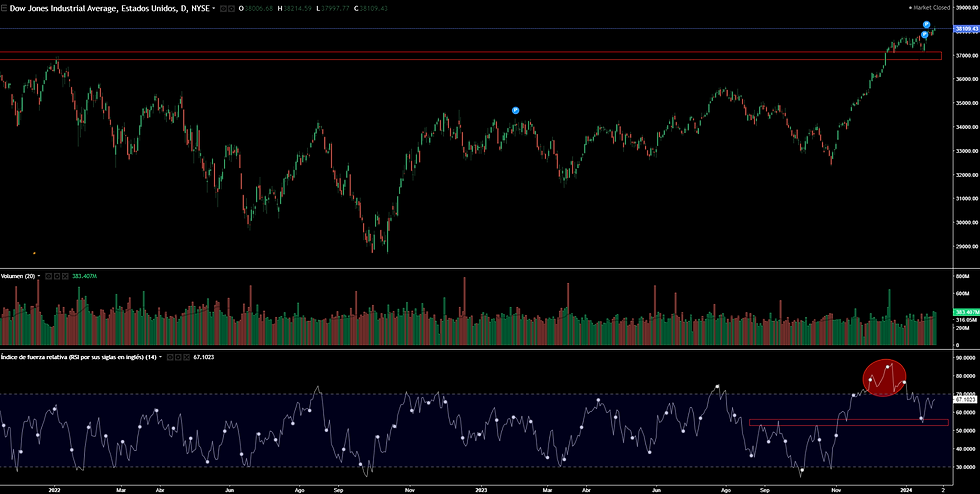Click the blue 38109.43 current price label
The width and height of the screenshot is (980, 494).
point(966,29)
